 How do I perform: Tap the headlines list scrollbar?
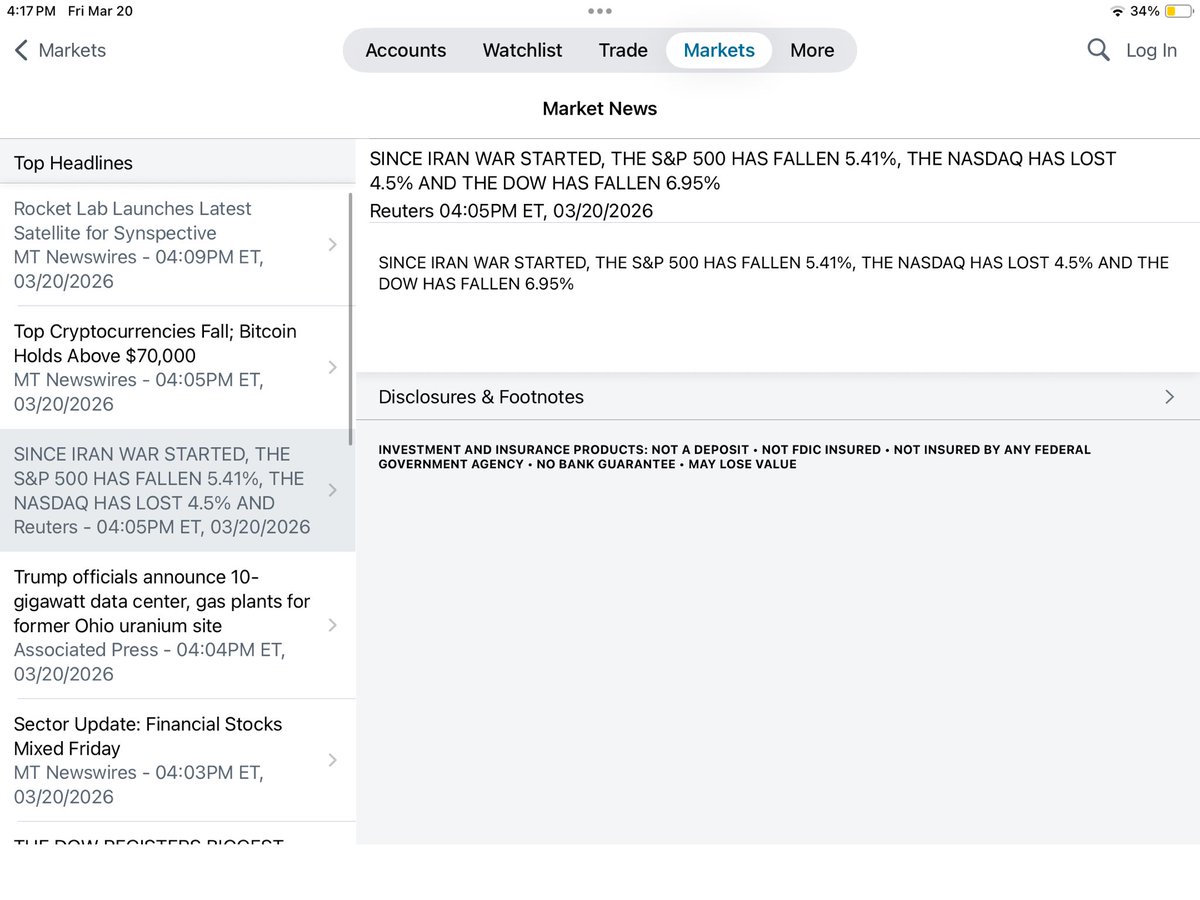(x=350, y=318)
